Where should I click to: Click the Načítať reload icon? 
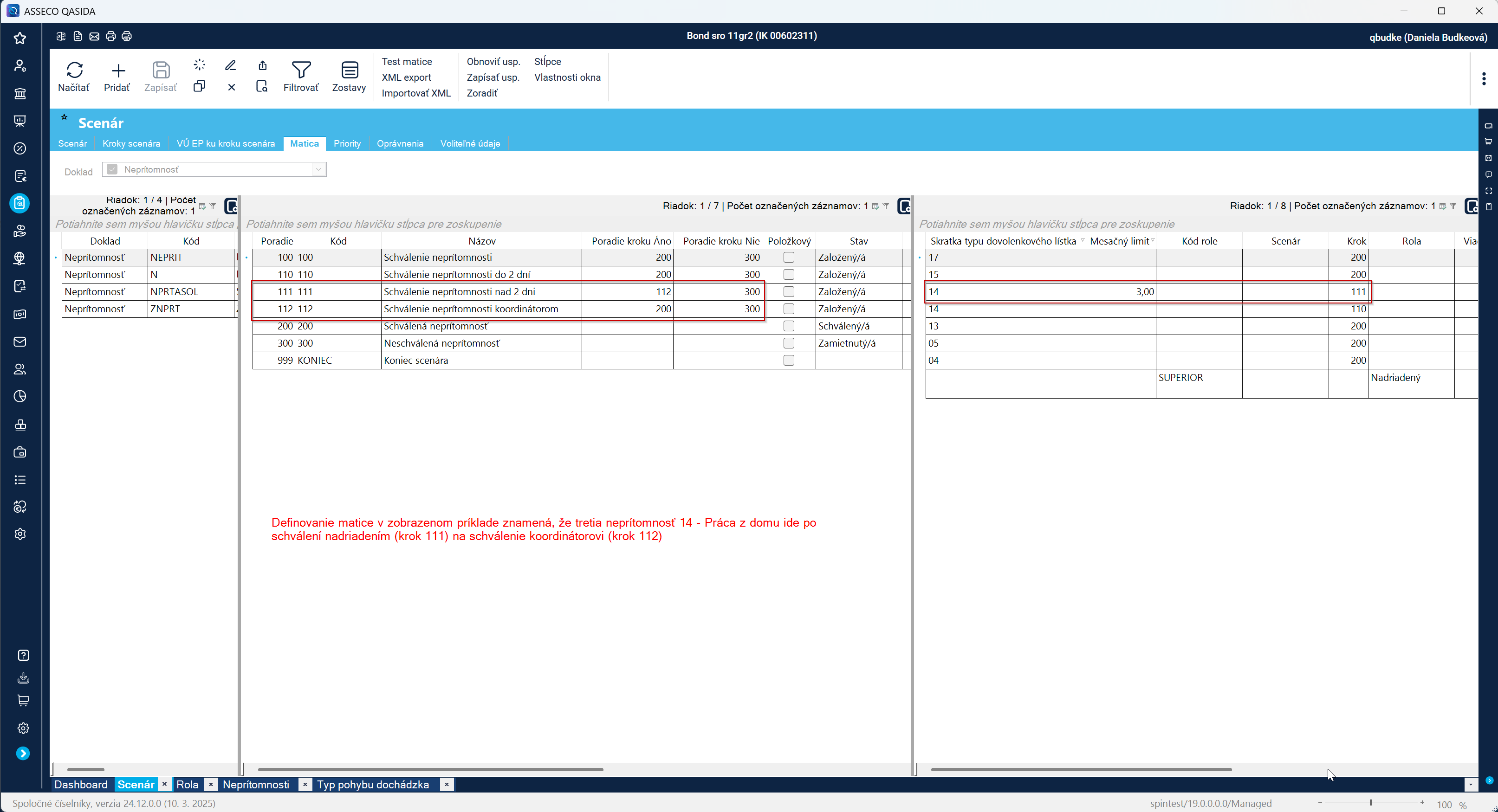(x=74, y=71)
